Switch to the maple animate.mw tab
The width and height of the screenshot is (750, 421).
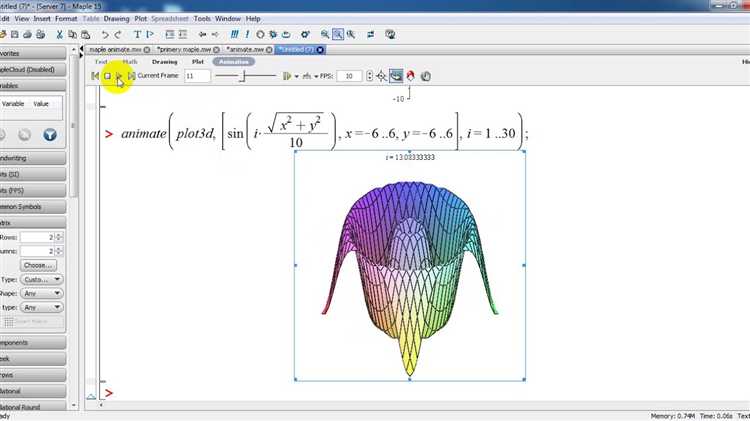coord(115,49)
